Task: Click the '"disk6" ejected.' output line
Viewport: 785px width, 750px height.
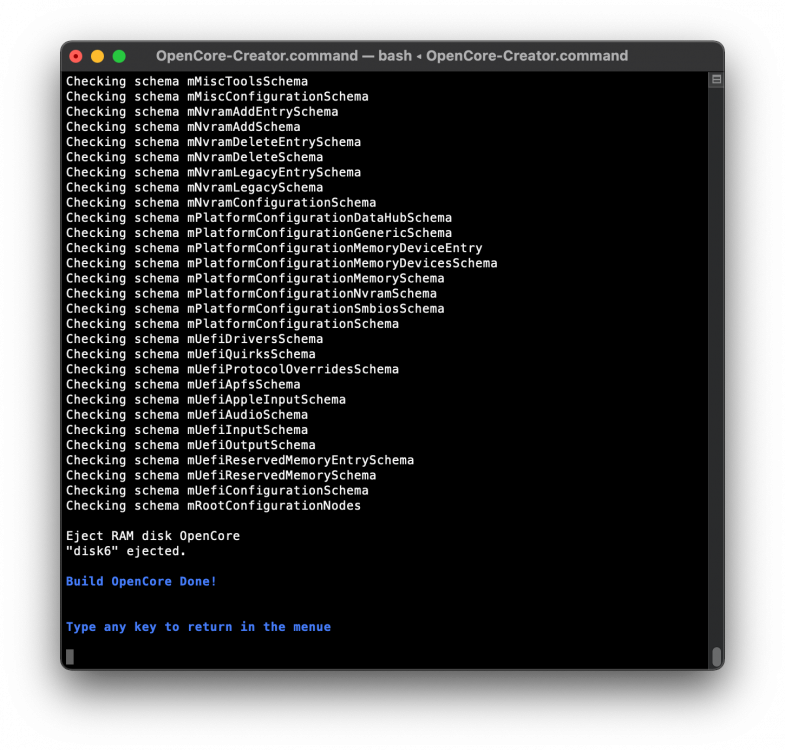Action: pyautogui.click(x=126, y=551)
